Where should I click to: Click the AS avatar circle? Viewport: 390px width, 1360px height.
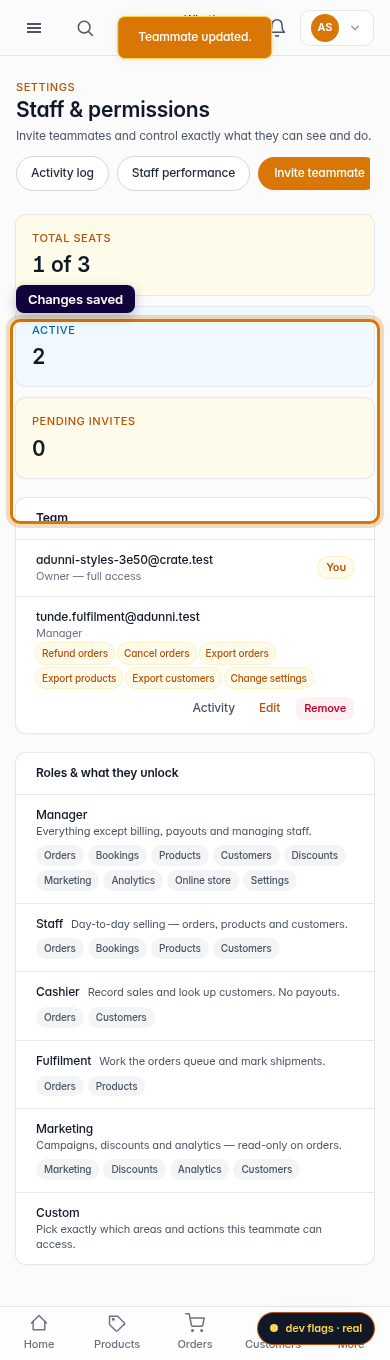tap(325, 28)
